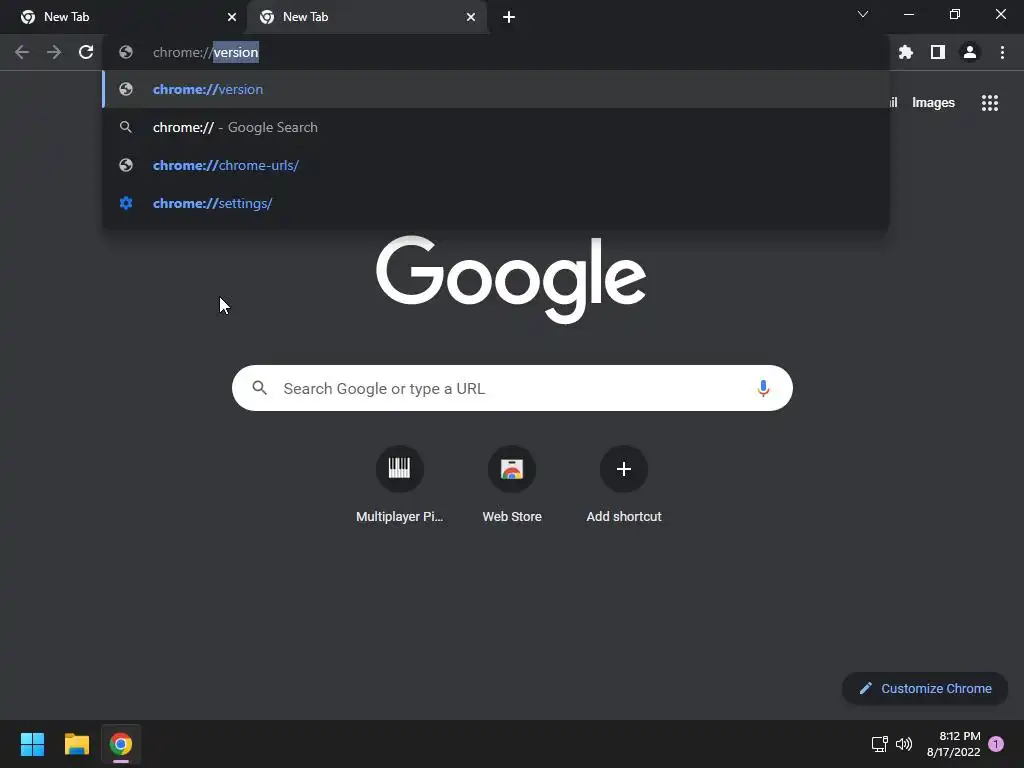Switch to the first New Tab
The width and height of the screenshot is (1024, 768).
coord(123,17)
